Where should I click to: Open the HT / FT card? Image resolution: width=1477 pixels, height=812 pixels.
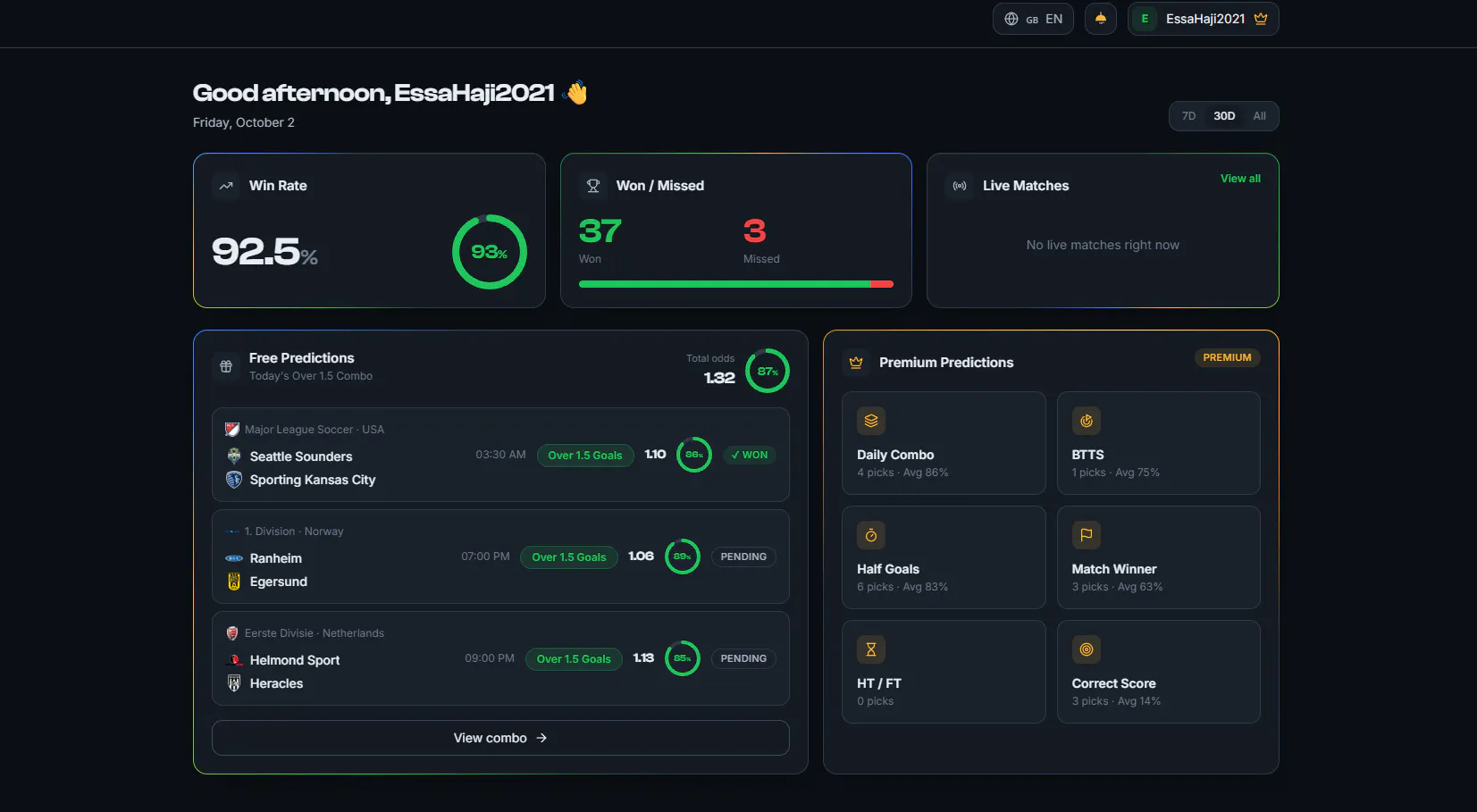pyautogui.click(x=944, y=672)
